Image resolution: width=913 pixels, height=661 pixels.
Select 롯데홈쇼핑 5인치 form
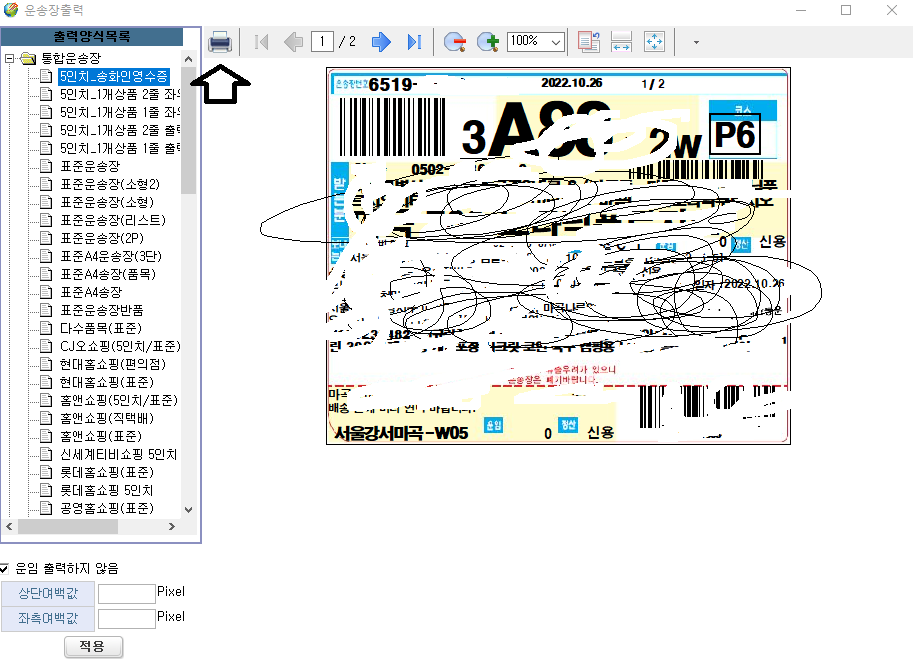pos(107,490)
